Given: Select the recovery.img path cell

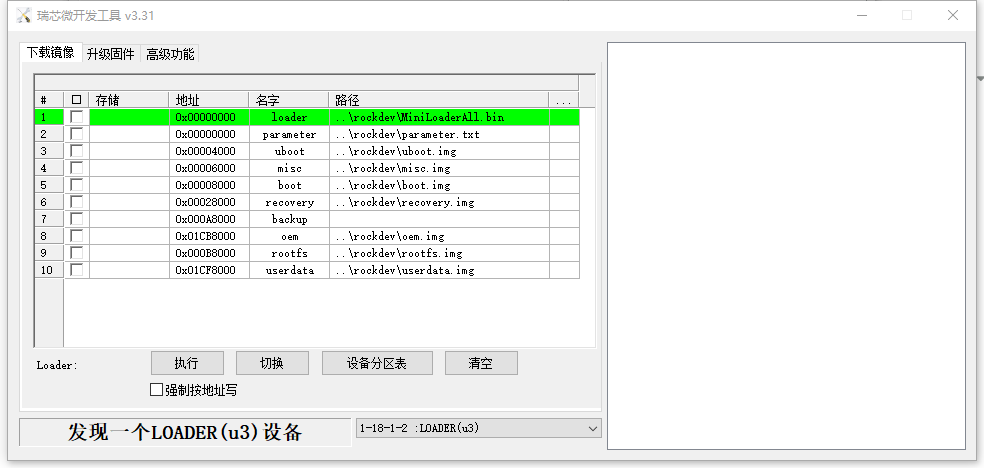Looking at the screenshot, I should tap(439, 202).
